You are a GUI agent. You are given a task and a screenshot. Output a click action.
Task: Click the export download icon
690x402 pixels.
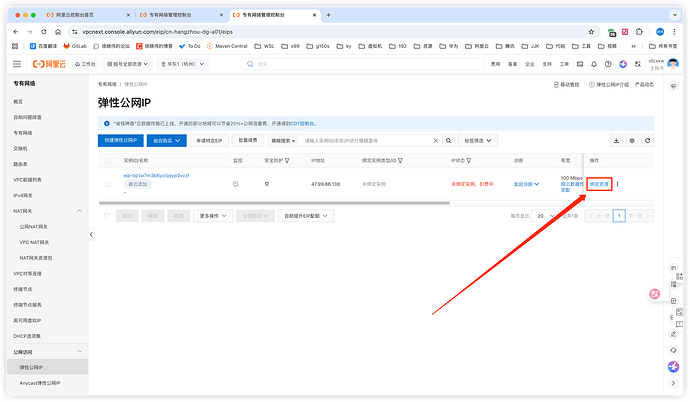click(x=616, y=141)
